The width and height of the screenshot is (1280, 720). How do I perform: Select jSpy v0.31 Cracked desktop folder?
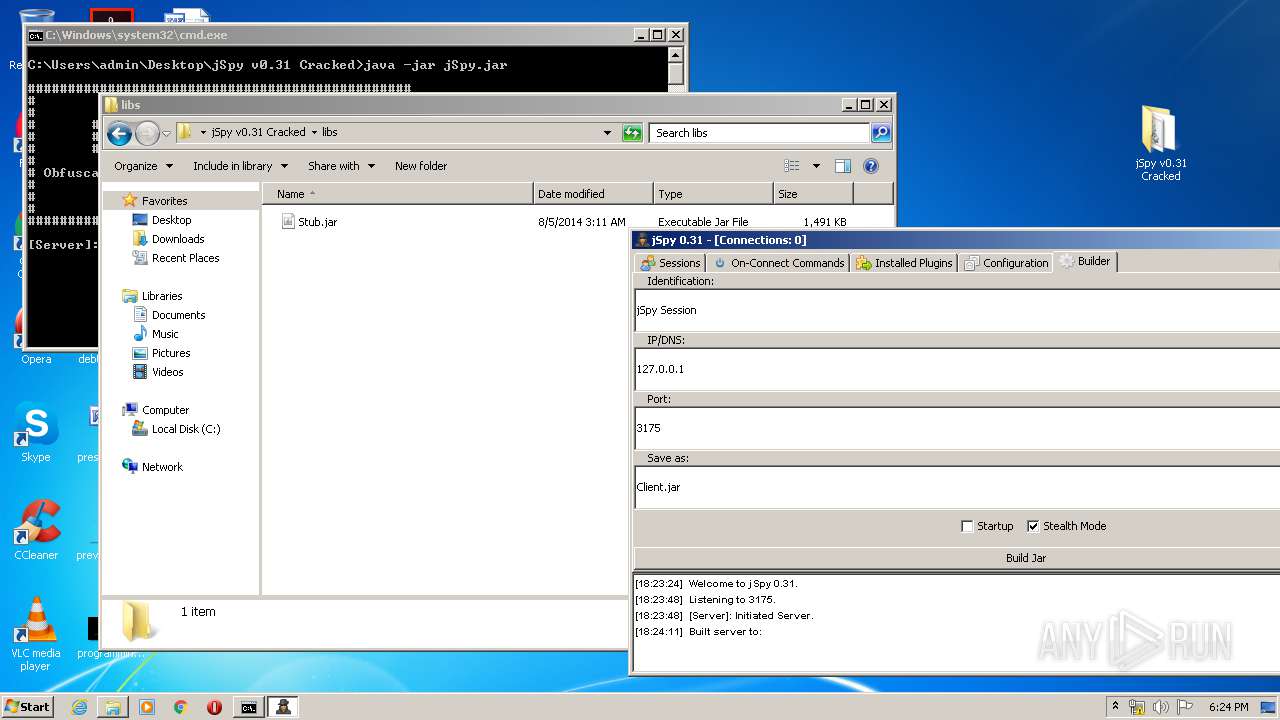tap(1160, 143)
